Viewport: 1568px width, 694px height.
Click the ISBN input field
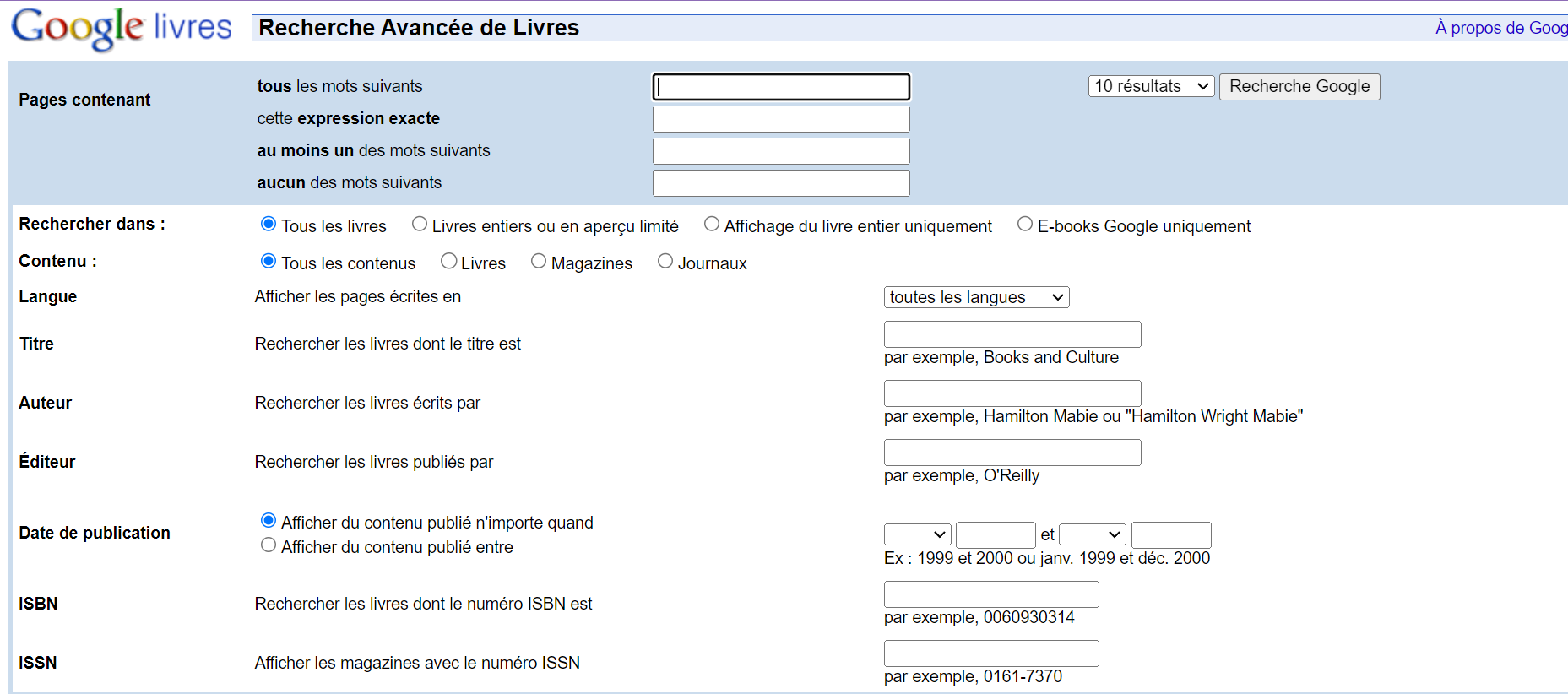pyautogui.click(x=991, y=594)
